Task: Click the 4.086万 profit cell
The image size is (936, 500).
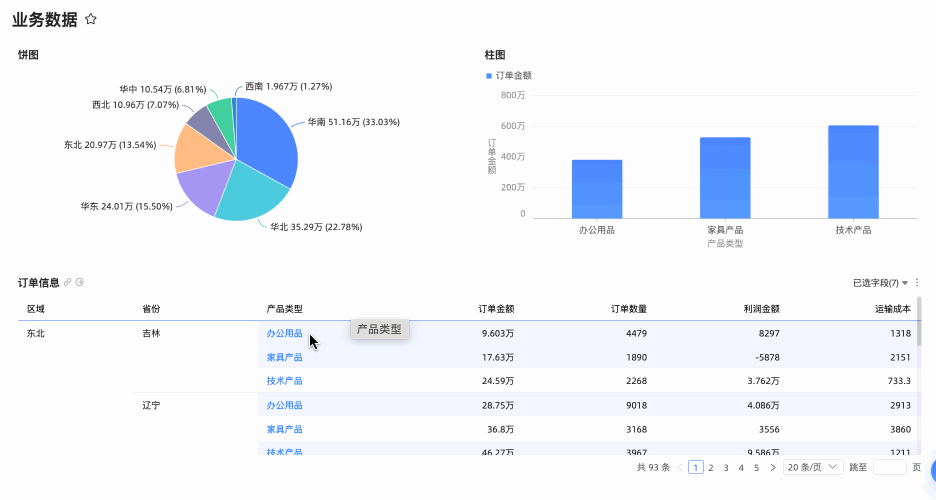Action: (763, 405)
